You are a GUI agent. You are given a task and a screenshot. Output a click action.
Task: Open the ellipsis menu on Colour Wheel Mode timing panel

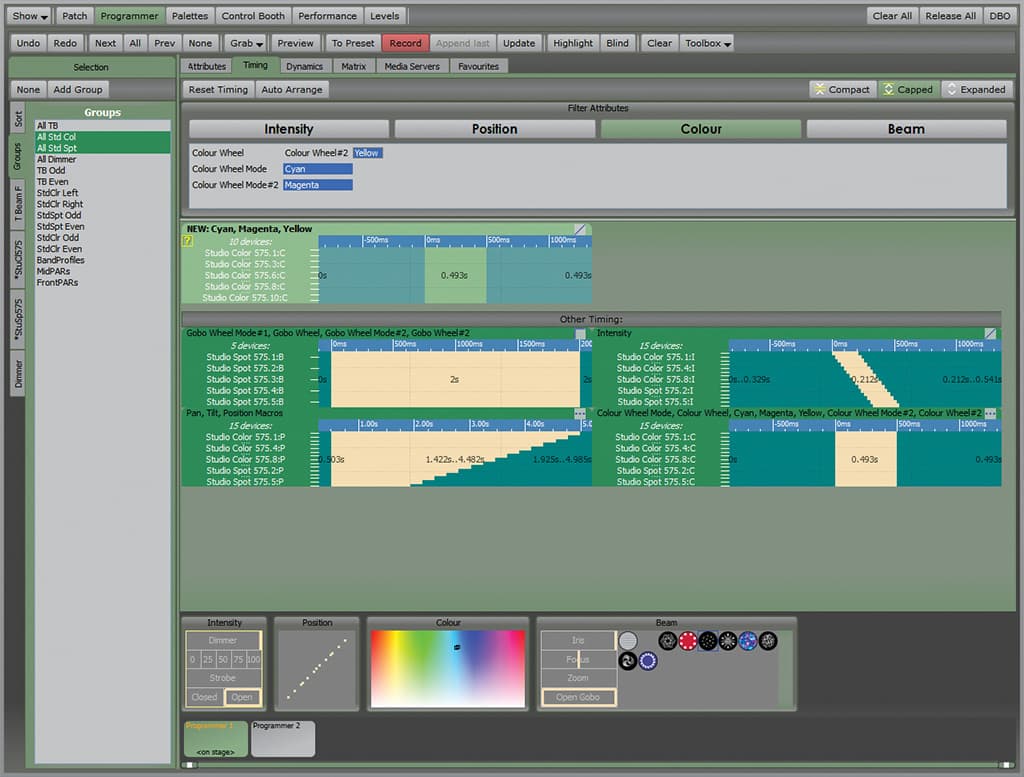tap(991, 414)
